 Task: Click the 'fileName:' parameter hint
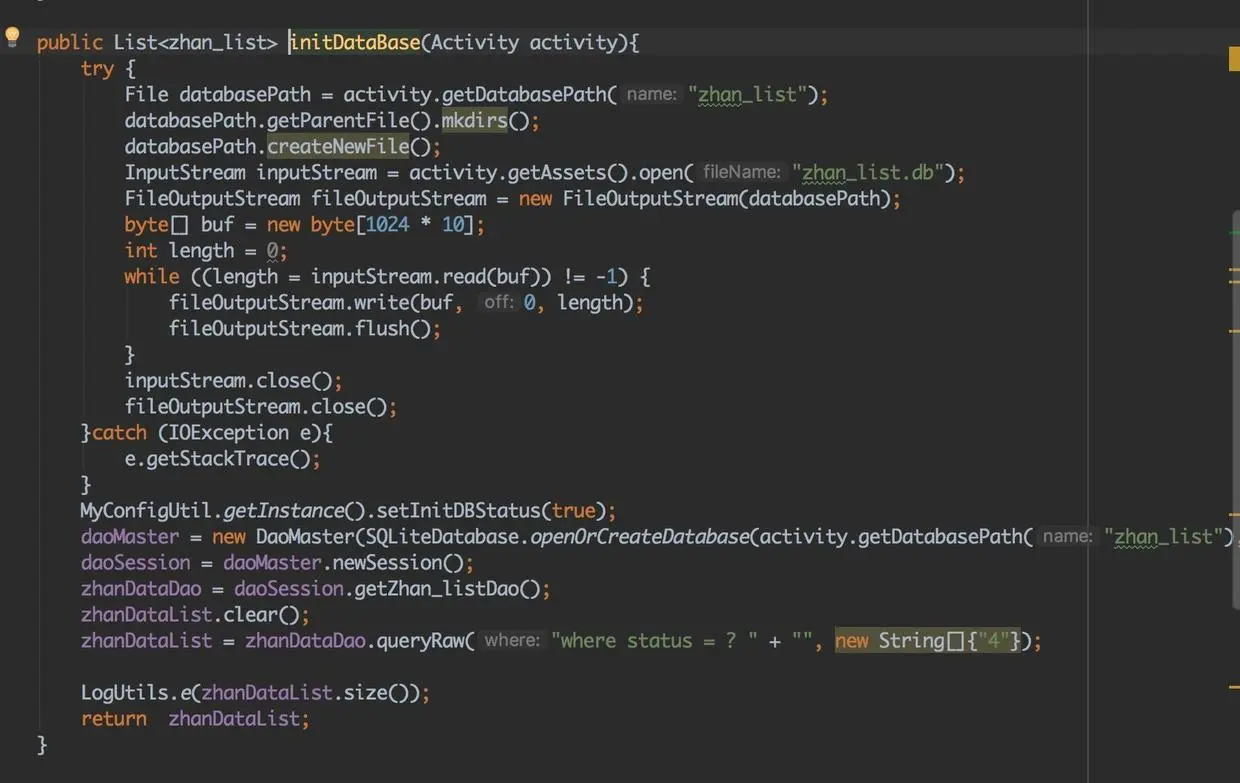click(741, 172)
